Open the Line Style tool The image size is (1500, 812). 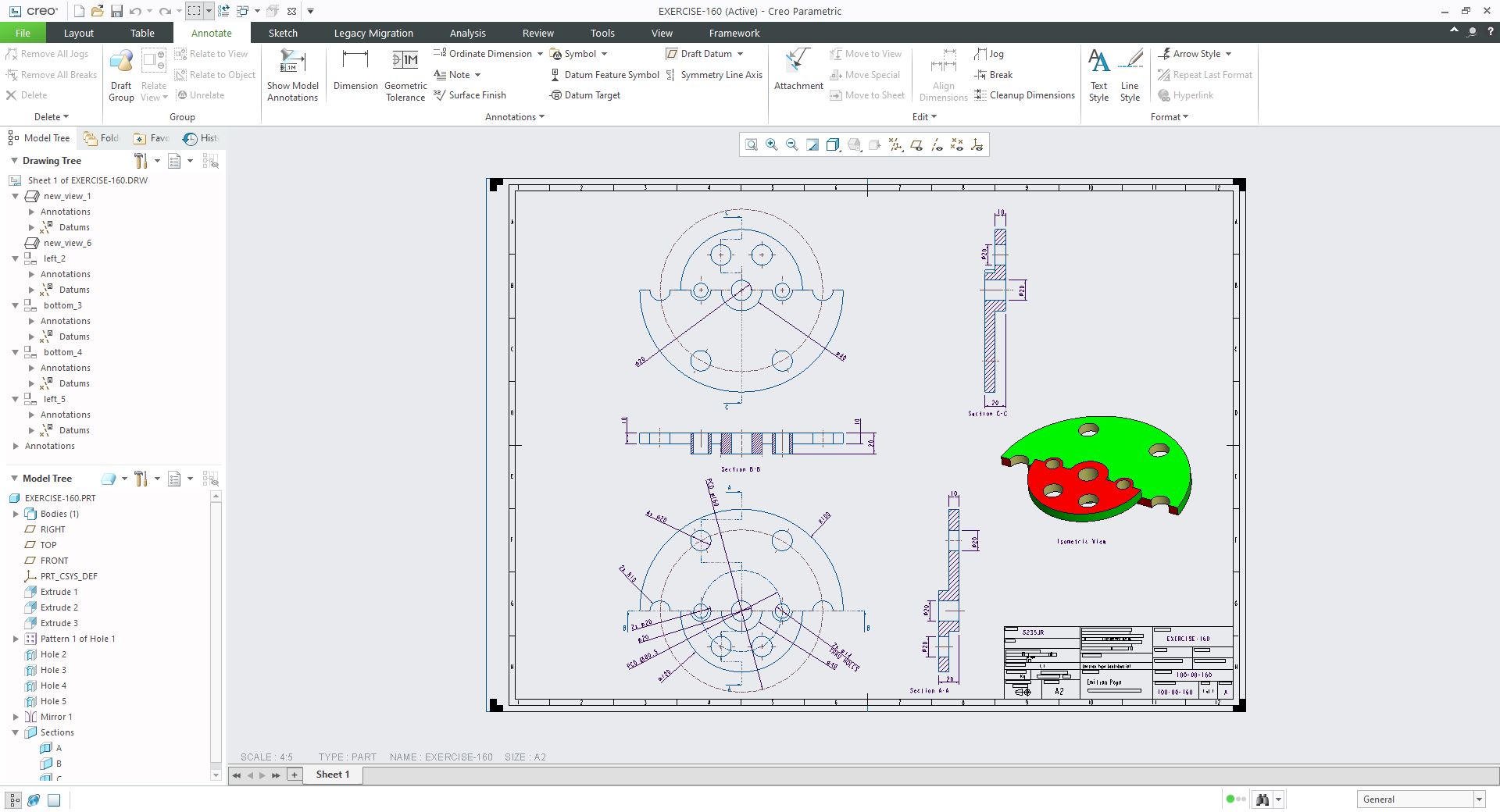coord(1130,75)
